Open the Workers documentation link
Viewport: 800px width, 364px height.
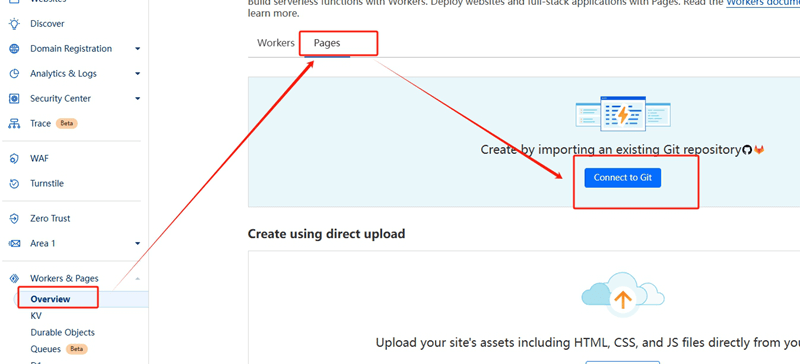pyautogui.click(x=763, y=3)
